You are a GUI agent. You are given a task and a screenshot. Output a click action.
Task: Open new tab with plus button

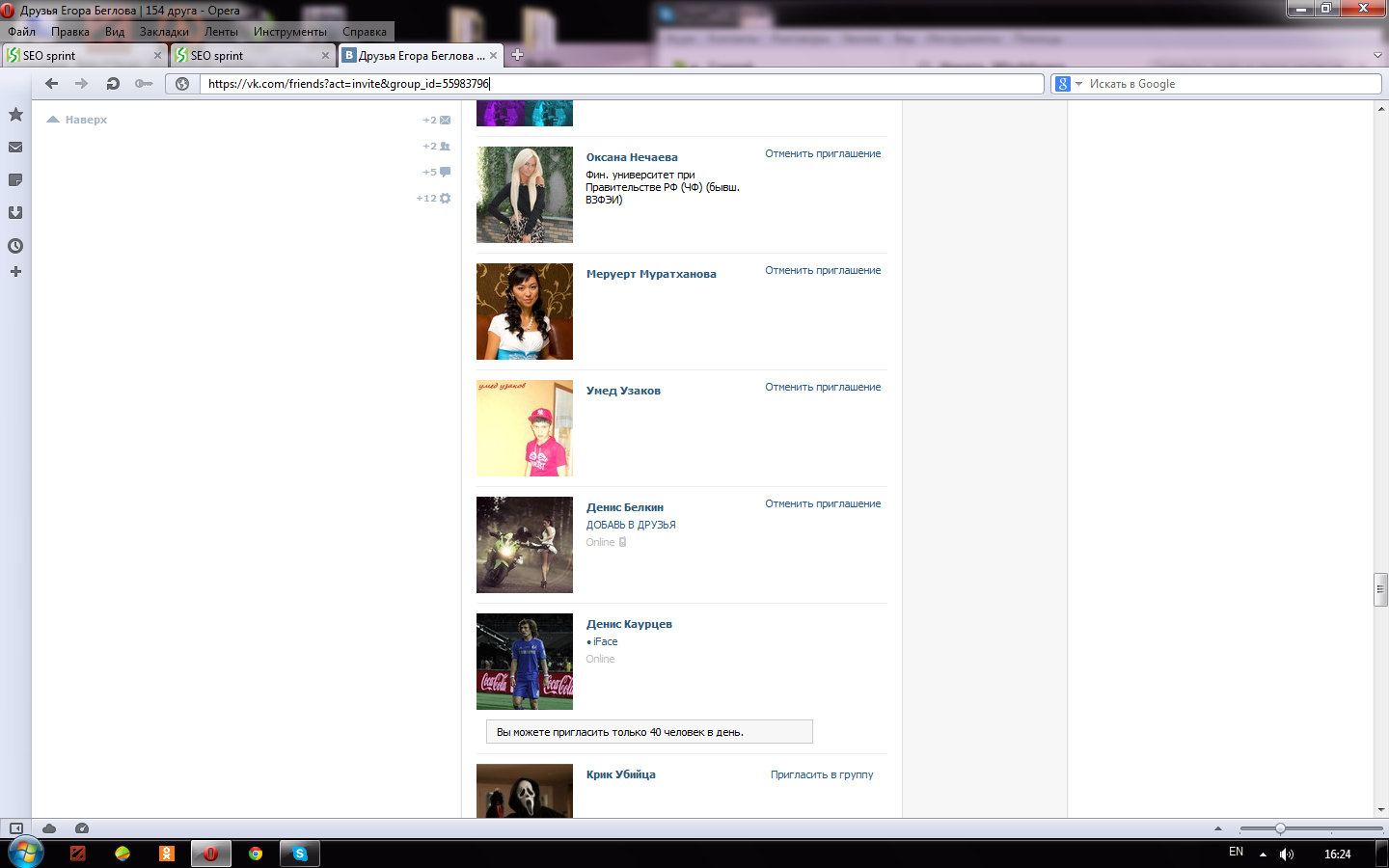[x=517, y=55]
